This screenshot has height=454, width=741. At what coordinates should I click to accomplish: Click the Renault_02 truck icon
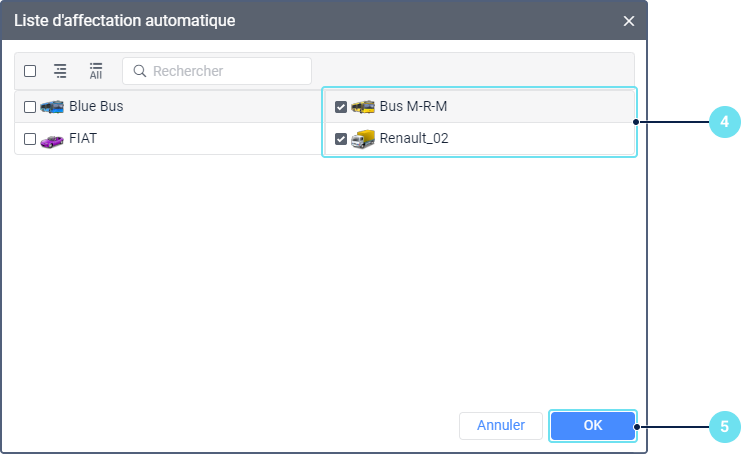[x=363, y=139]
